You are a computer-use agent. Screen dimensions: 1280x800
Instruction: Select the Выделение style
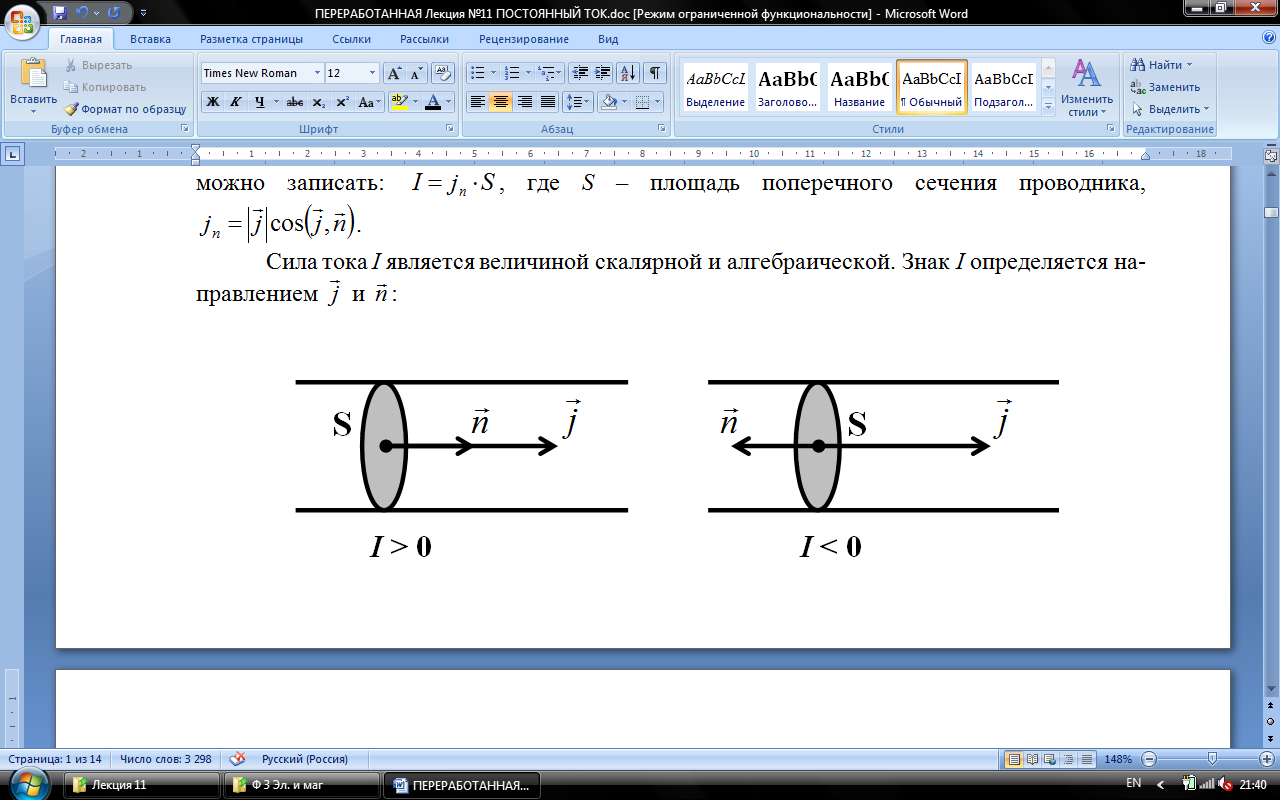[715, 88]
